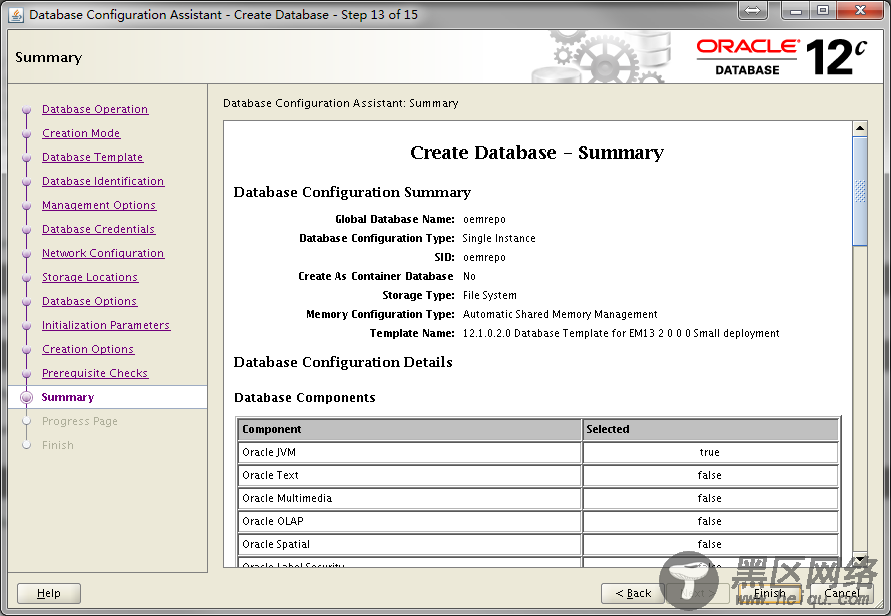Image resolution: width=891 pixels, height=616 pixels.
Task: Click the Container Database value 'No'
Action: point(469,276)
